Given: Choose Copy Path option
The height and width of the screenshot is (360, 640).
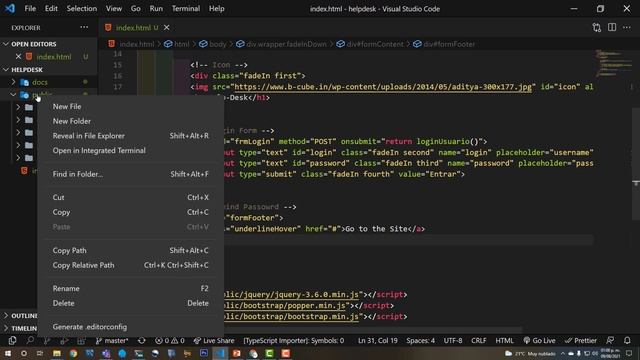Looking at the screenshot, I should [131, 250].
